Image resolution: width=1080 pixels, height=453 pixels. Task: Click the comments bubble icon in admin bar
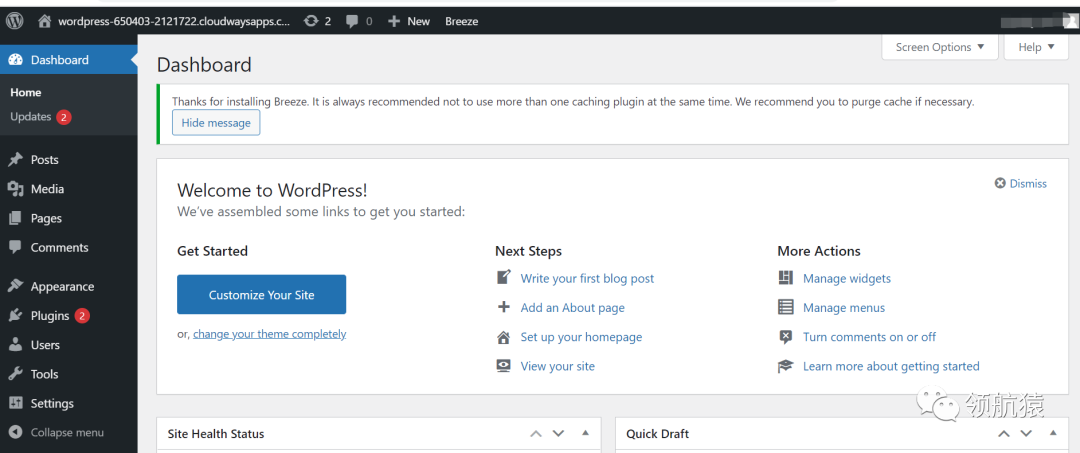[352, 21]
